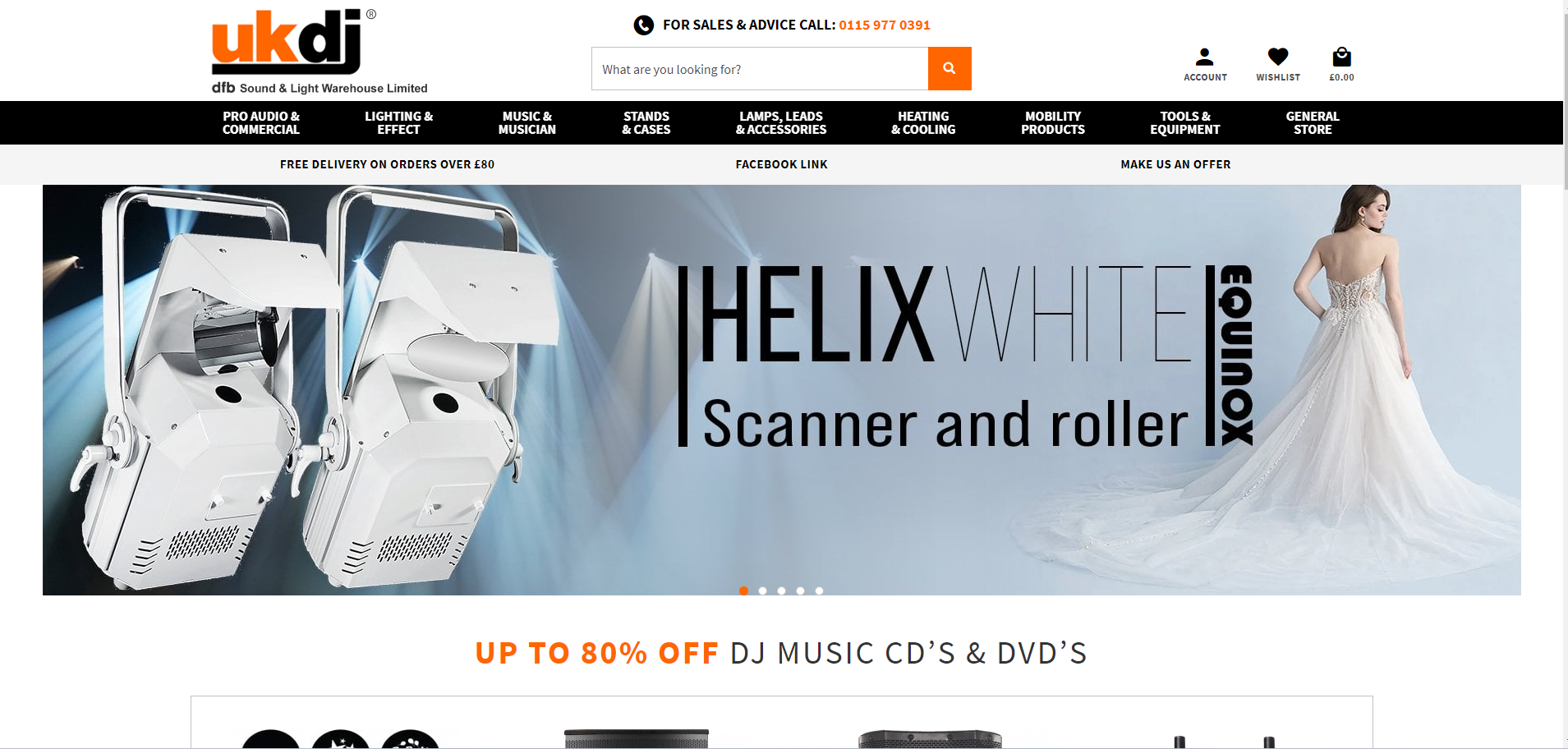This screenshot has height=749, width=1568.
Task: Click Make Us An Offer link
Action: click(1175, 164)
